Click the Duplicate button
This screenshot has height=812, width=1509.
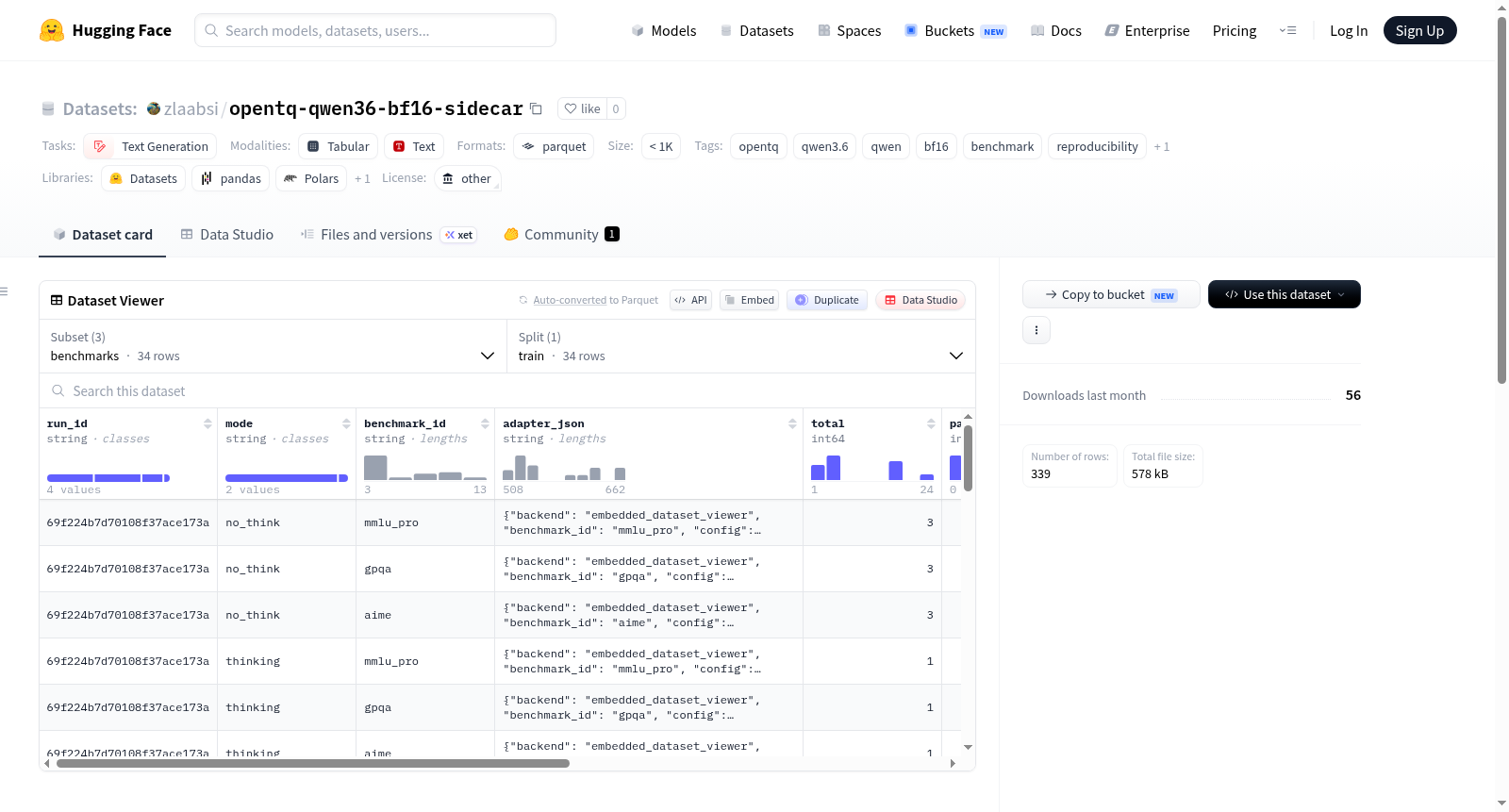click(x=827, y=300)
